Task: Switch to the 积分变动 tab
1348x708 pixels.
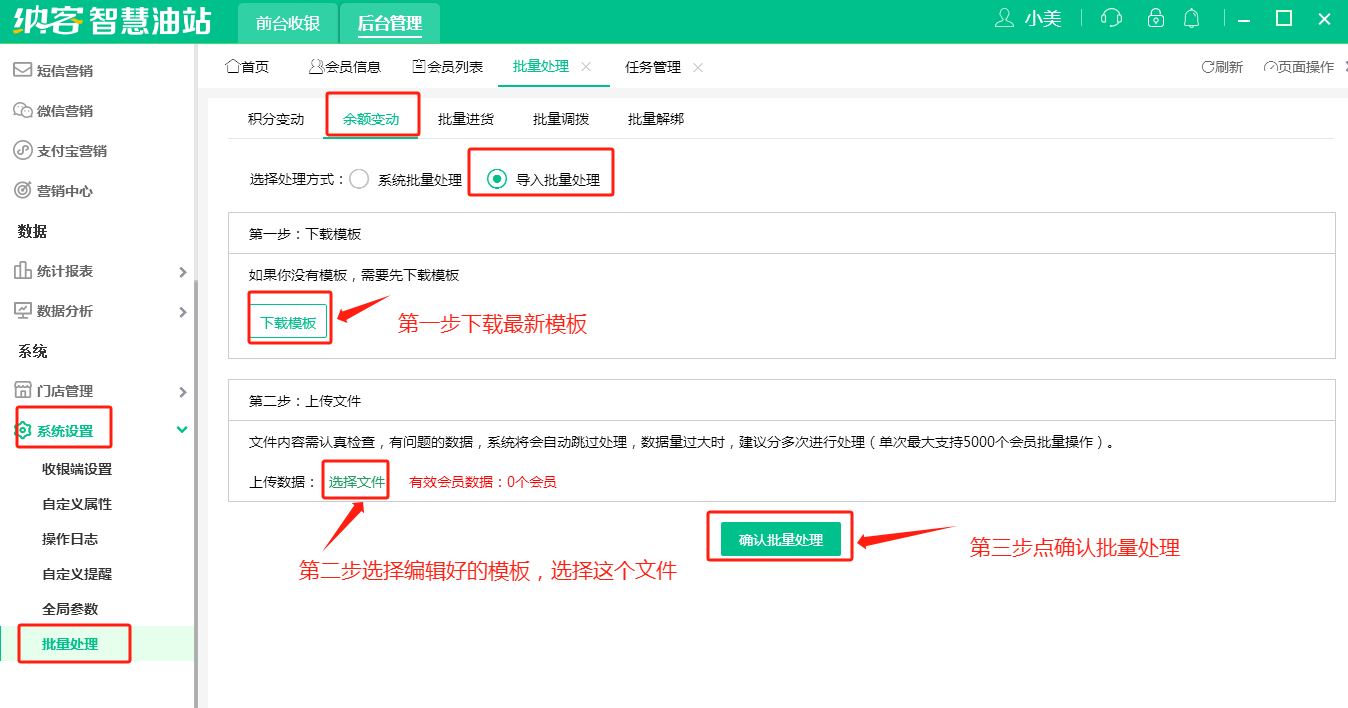Action: tap(276, 119)
